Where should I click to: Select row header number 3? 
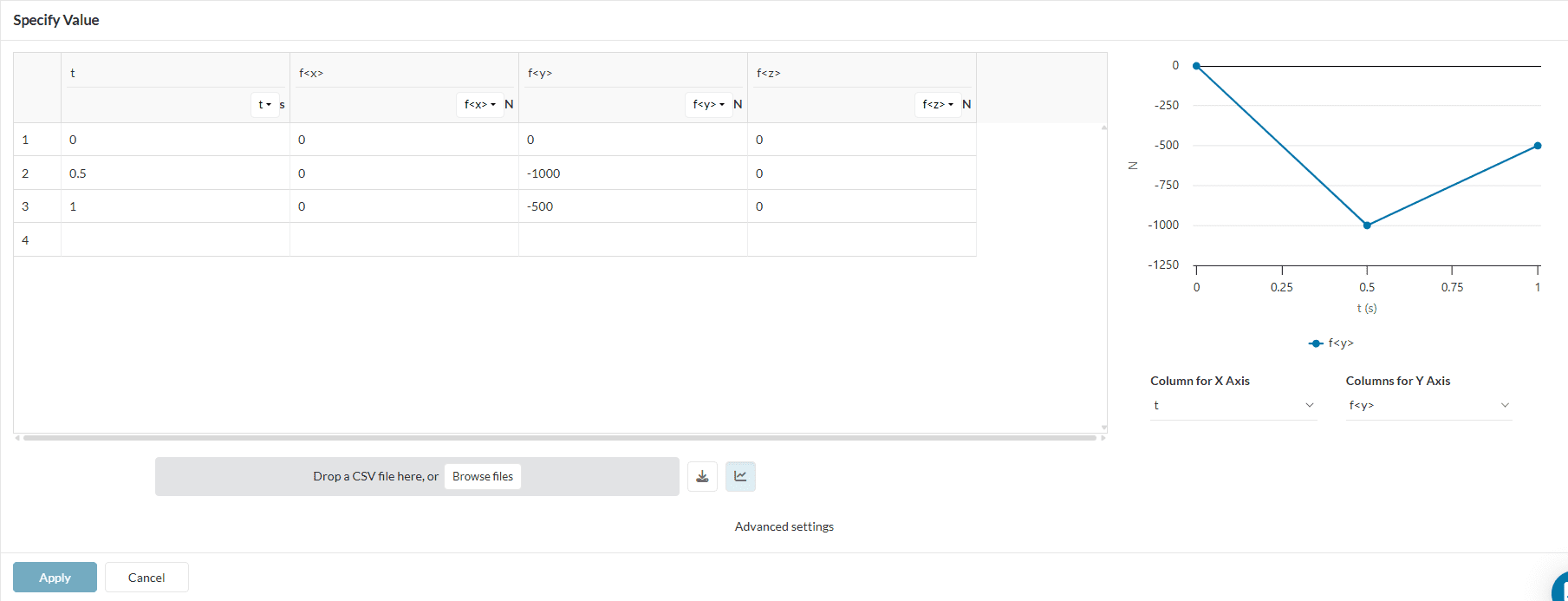click(x=26, y=206)
